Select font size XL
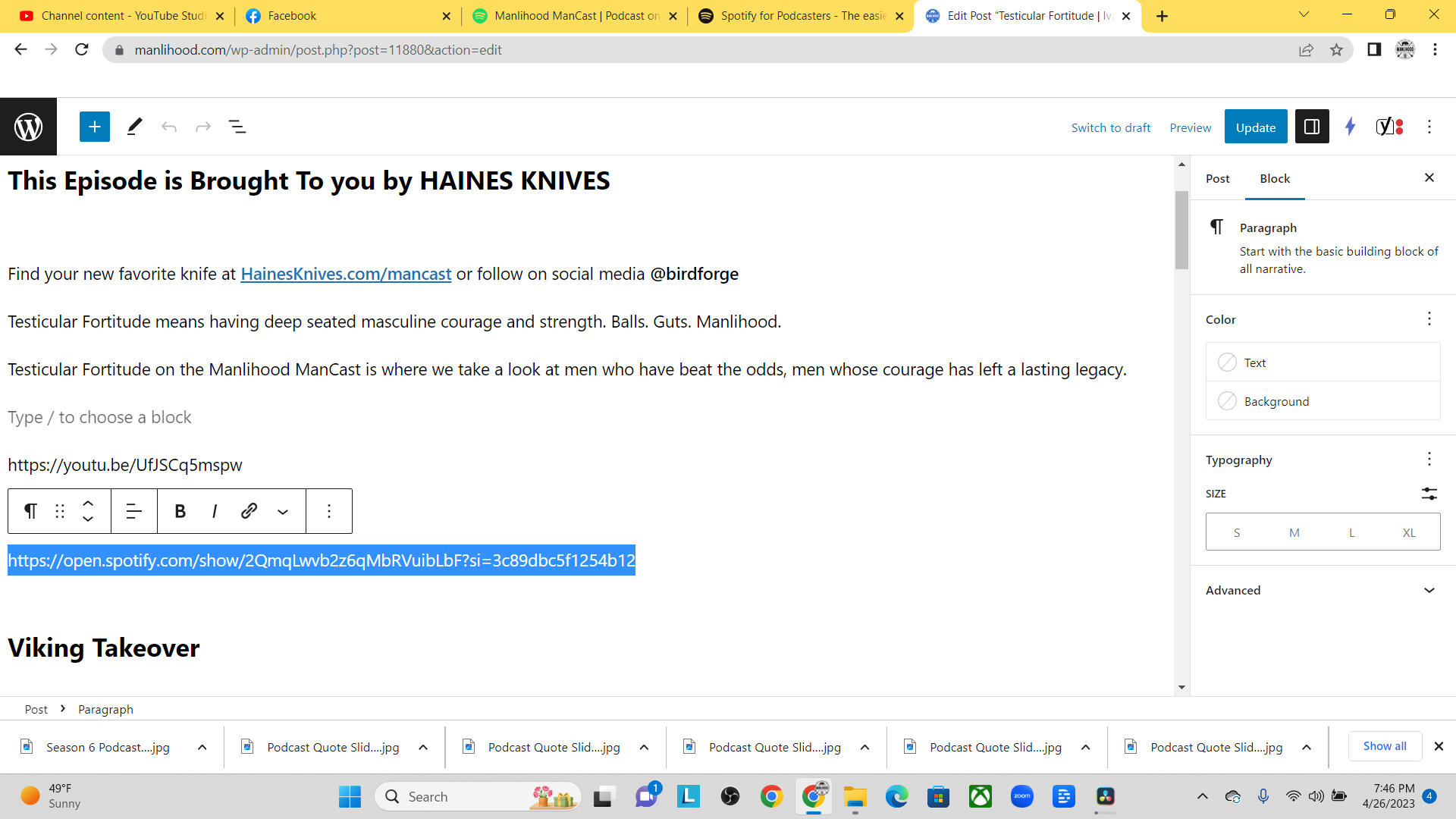Screen dimensions: 1456x819 click(x=1409, y=532)
